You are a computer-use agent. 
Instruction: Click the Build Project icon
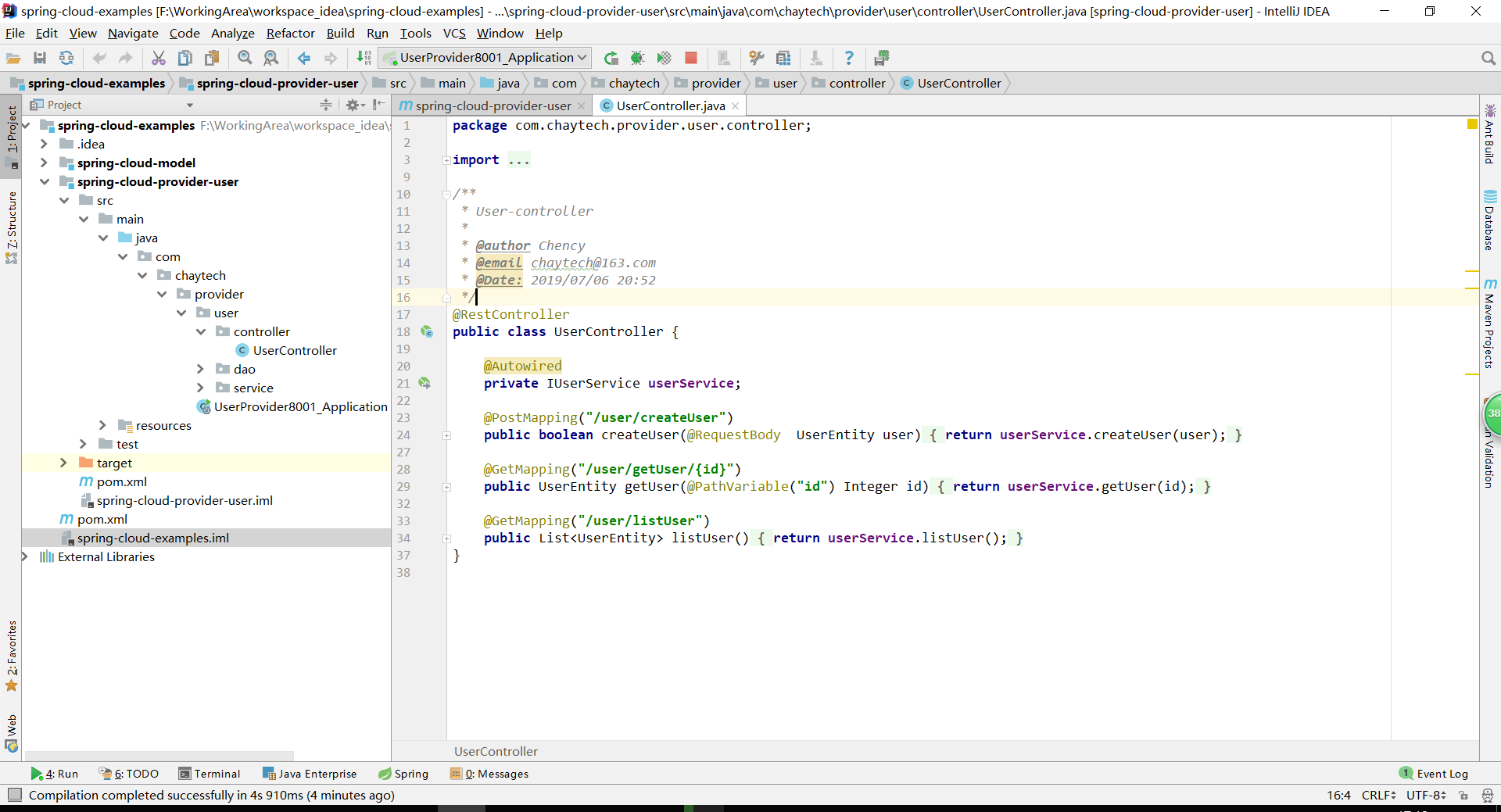coord(364,58)
